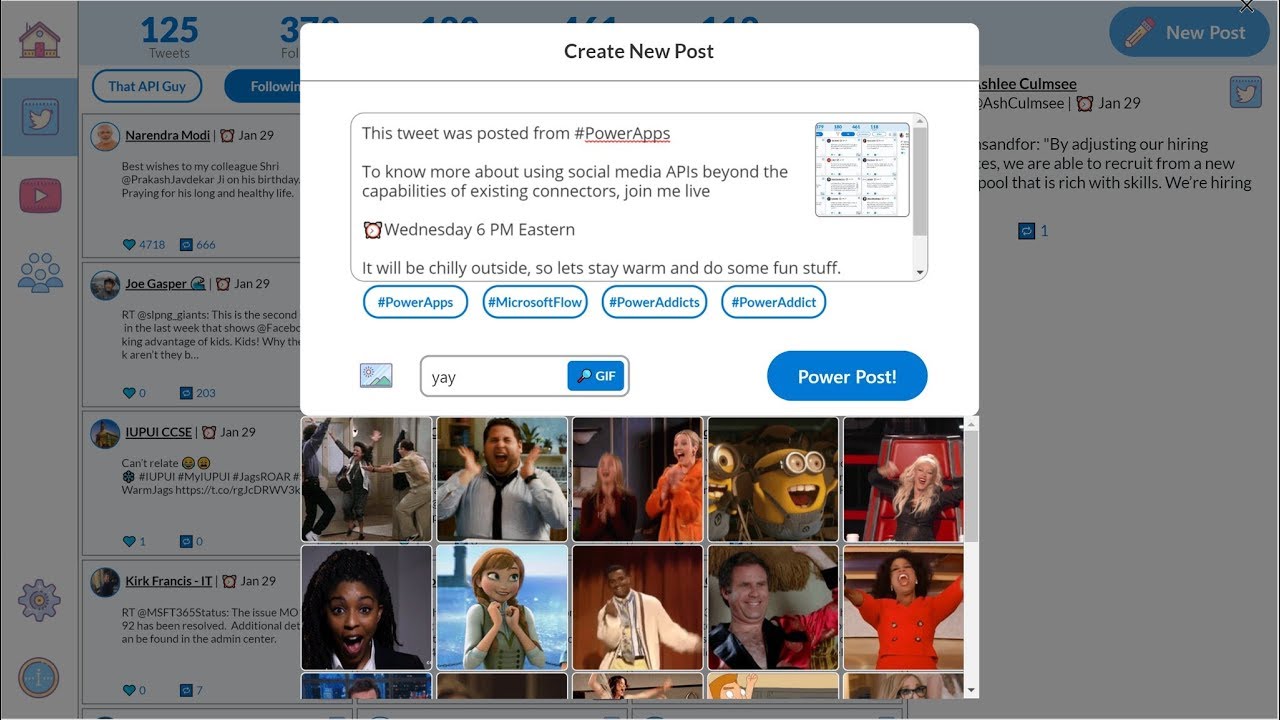Open IUPUI CCSE profile link
The height and width of the screenshot is (720, 1280).
pyautogui.click(x=158, y=432)
